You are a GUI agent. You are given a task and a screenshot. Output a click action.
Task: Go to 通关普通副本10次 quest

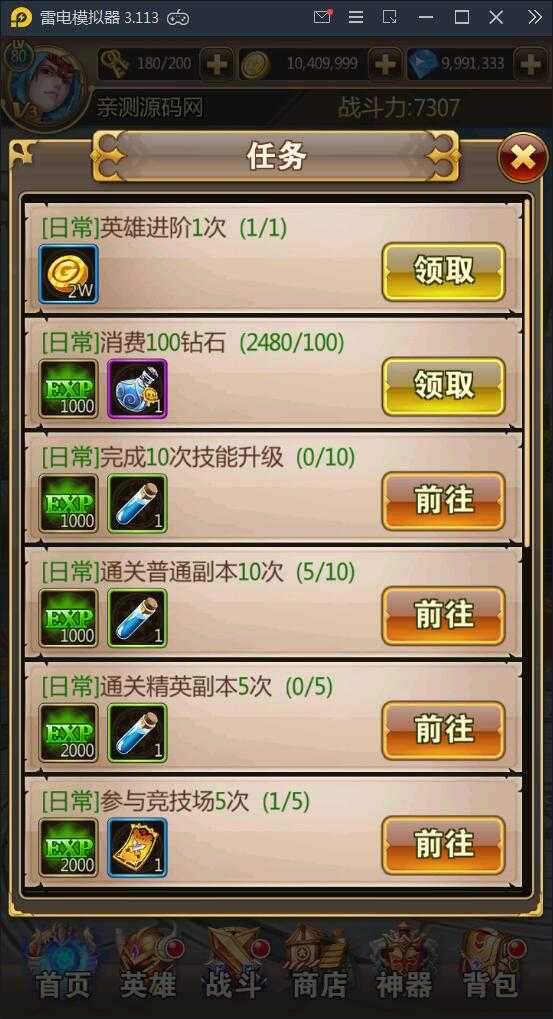[x=443, y=616]
